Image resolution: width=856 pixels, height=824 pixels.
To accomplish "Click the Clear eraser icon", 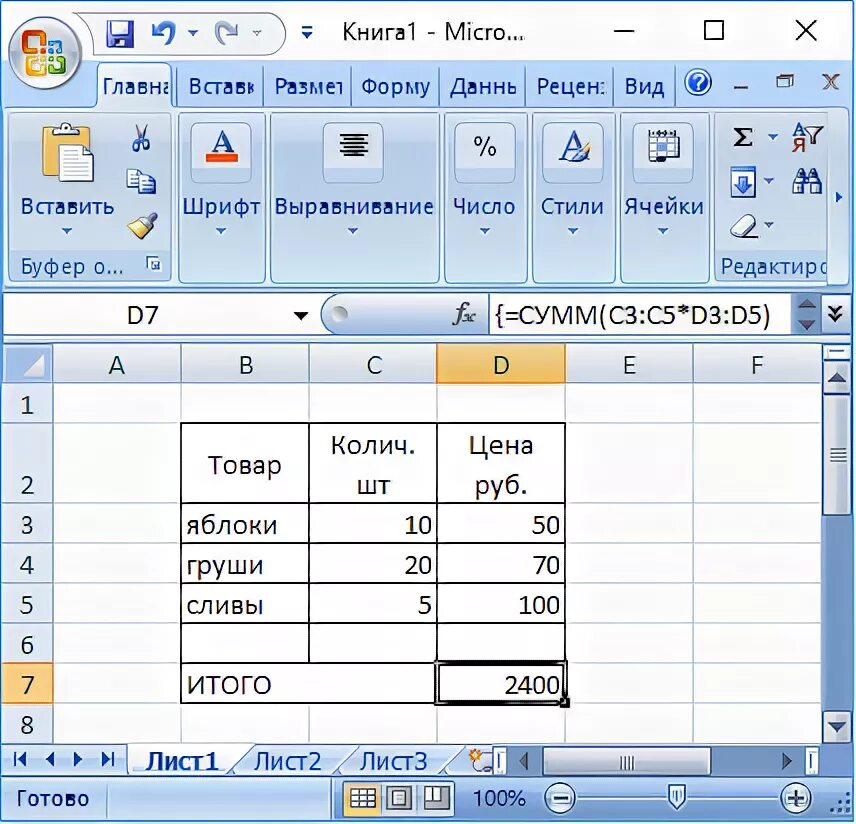I will (x=744, y=226).
